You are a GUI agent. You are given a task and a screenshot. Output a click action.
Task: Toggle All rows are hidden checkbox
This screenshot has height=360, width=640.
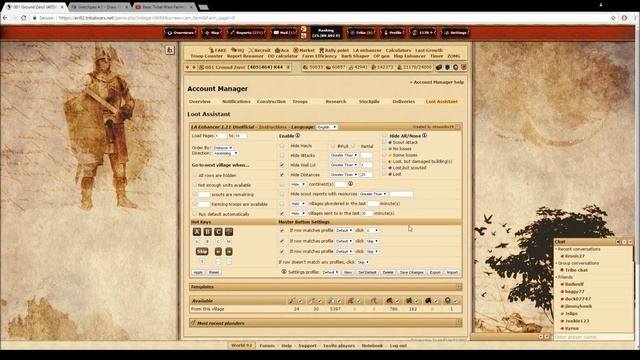coord(195,175)
